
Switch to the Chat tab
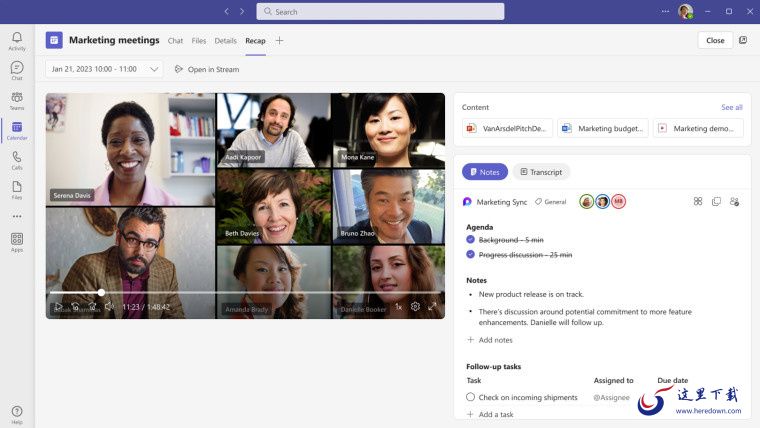[175, 41]
